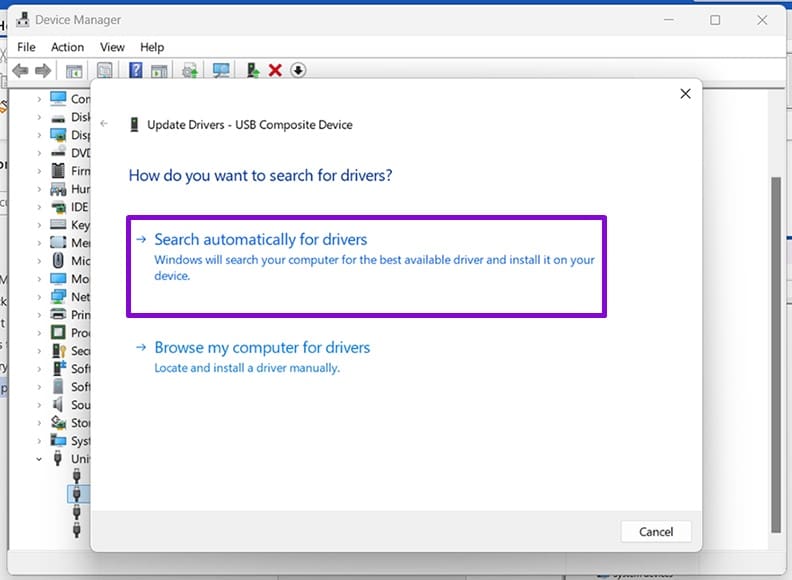Image resolution: width=792 pixels, height=580 pixels.
Task: Select the Display adapters icon in the tree
Action: pos(58,135)
